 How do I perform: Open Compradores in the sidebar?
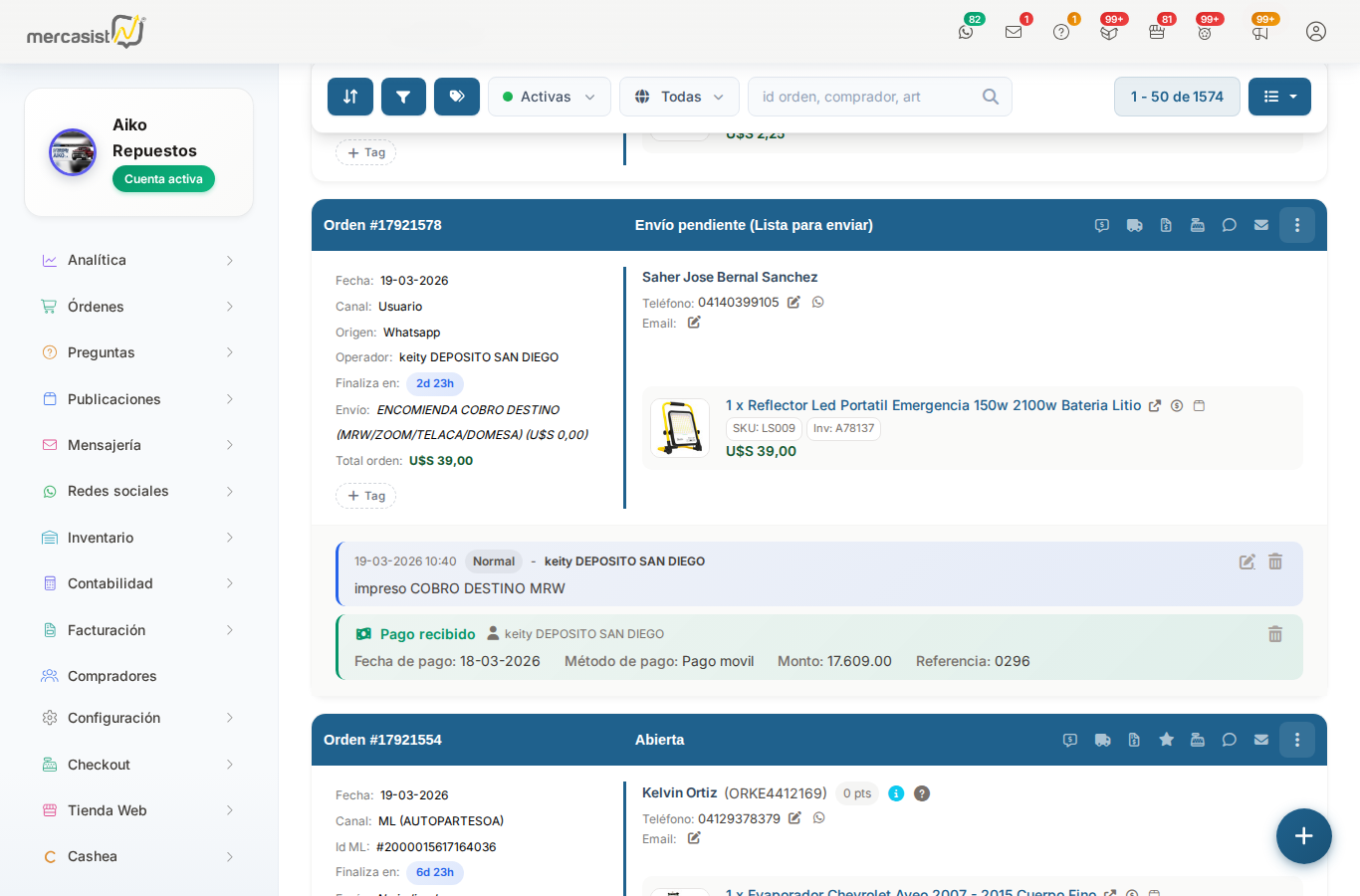pos(112,676)
